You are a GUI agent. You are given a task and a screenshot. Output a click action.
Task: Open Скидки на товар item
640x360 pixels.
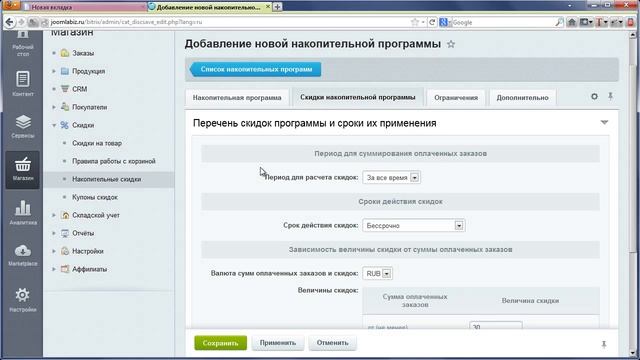(97, 143)
